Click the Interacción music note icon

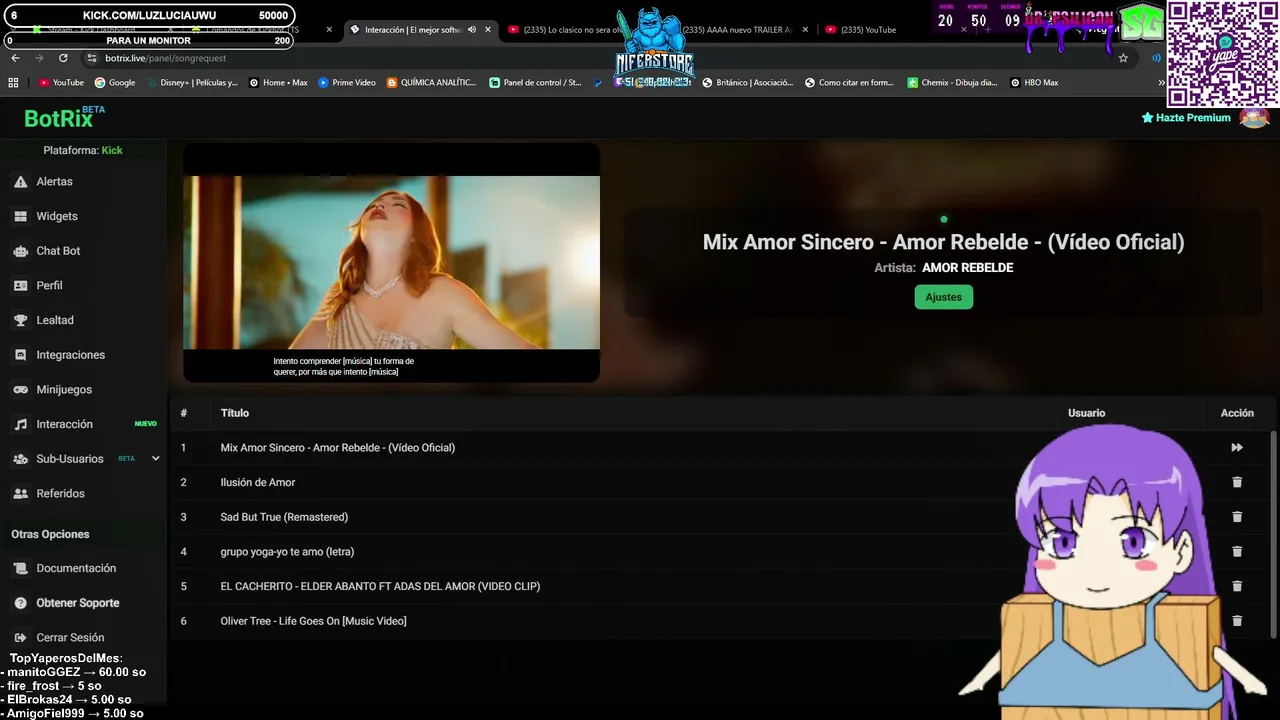tap(20, 424)
